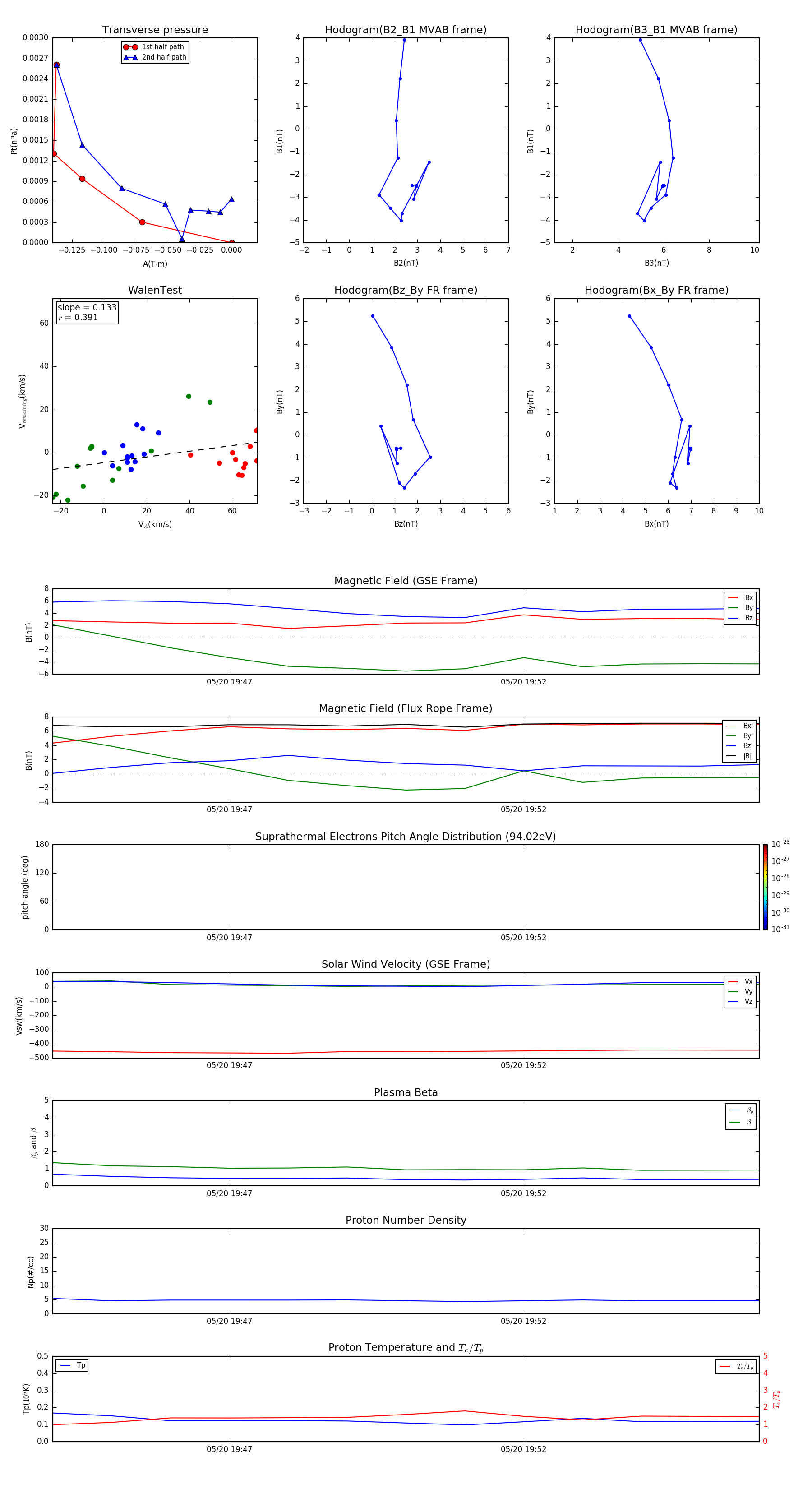Click the 'Pt(nPa)' y-axis label

point(14,141)
